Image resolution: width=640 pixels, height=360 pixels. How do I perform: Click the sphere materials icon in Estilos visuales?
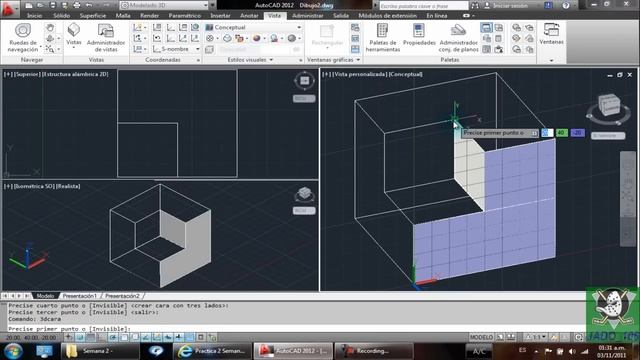tap(256, 38)
